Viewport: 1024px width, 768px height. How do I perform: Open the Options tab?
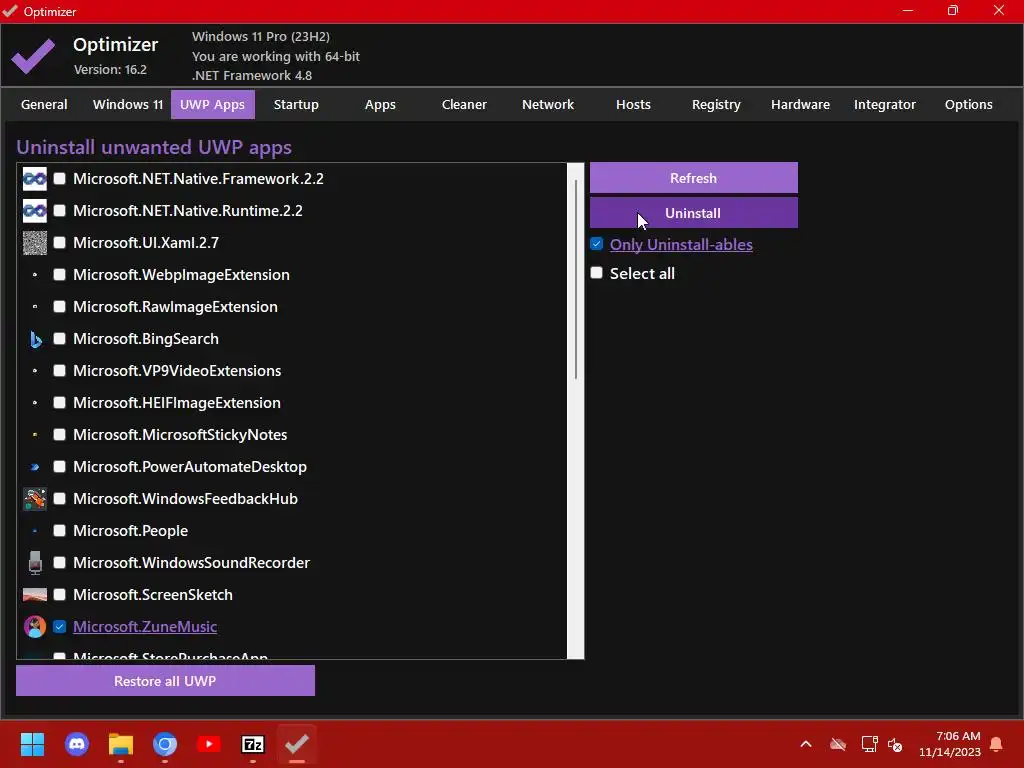pos(968,104)
